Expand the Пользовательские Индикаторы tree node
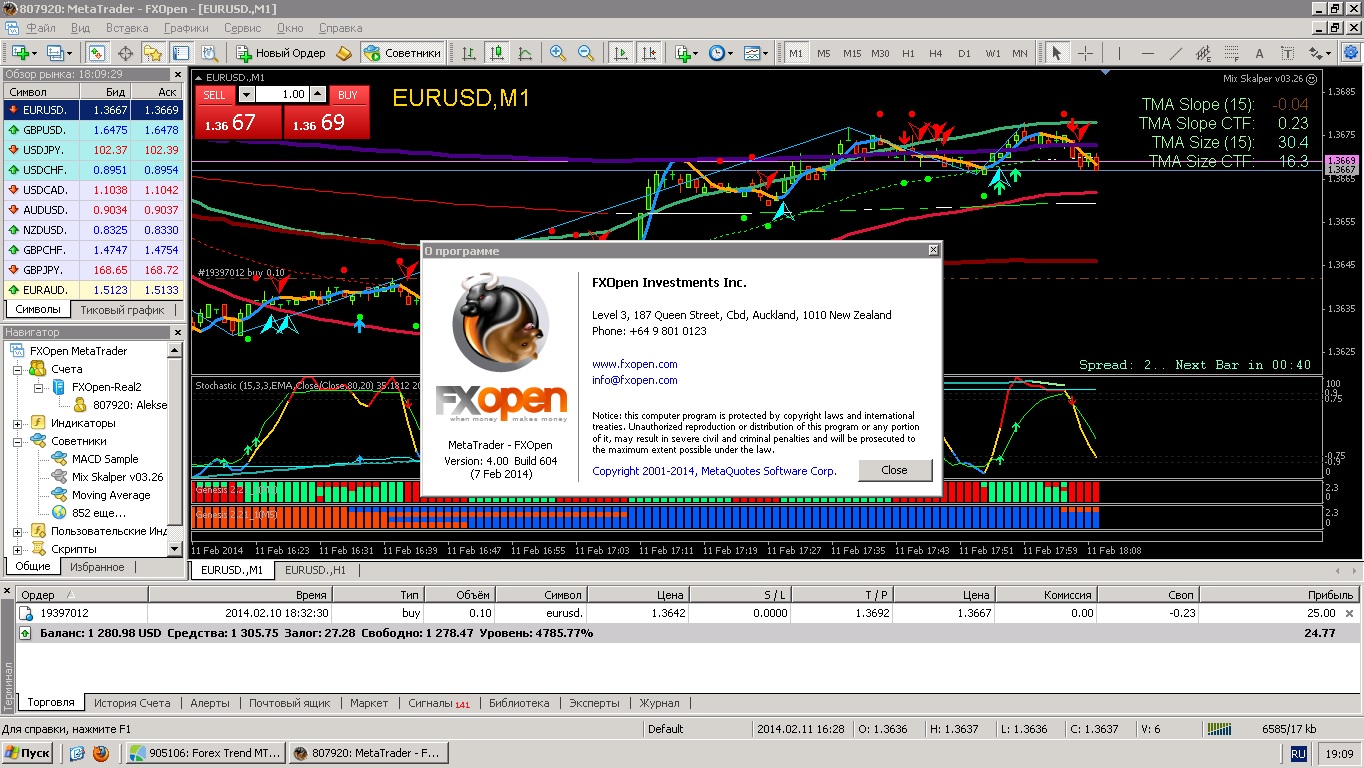The image size is (1364, 768). coord(17,531)
